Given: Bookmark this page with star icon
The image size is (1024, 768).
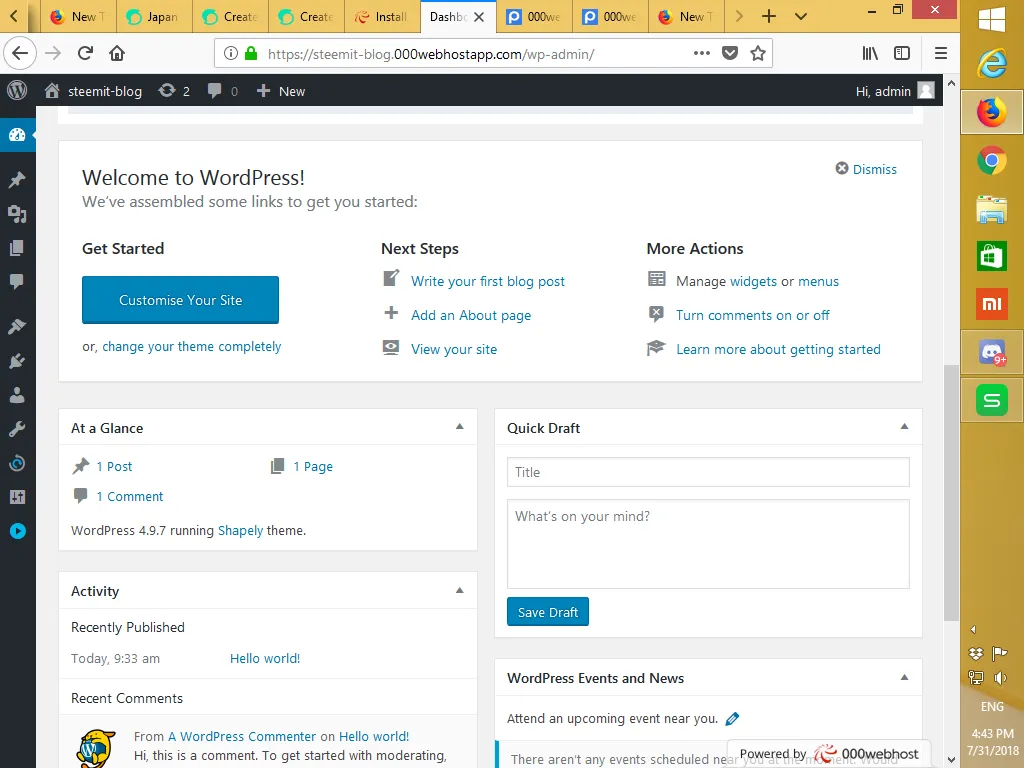Looking at the screenshot, I should coord(758,53).
